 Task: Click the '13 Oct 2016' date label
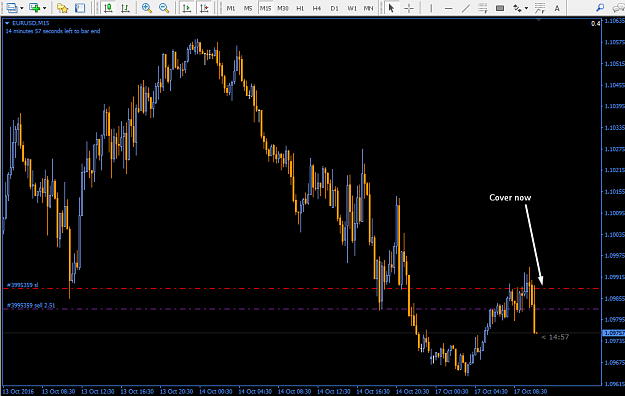click(x=18, y=392)
